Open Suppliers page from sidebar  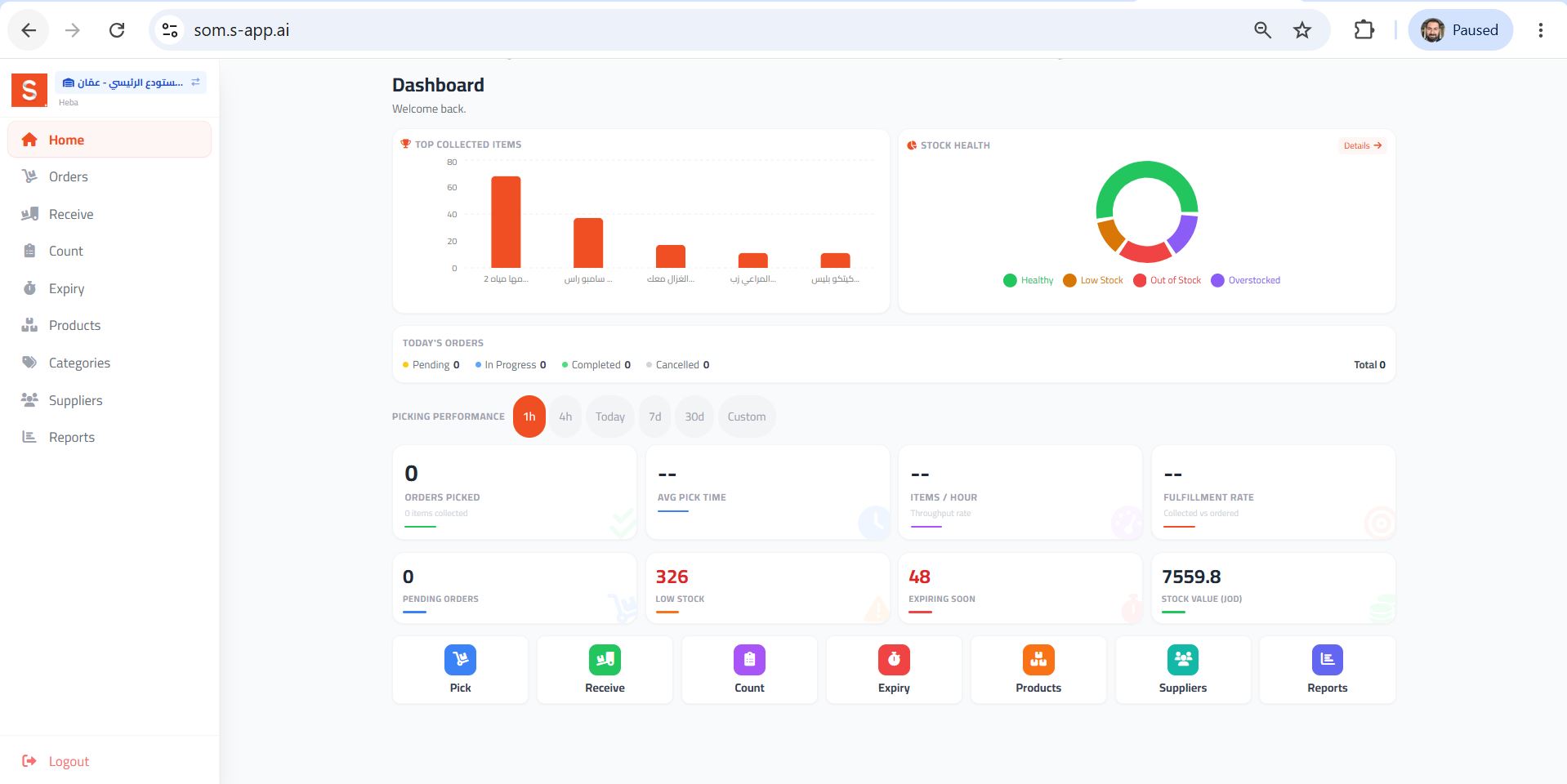(109, 400)
